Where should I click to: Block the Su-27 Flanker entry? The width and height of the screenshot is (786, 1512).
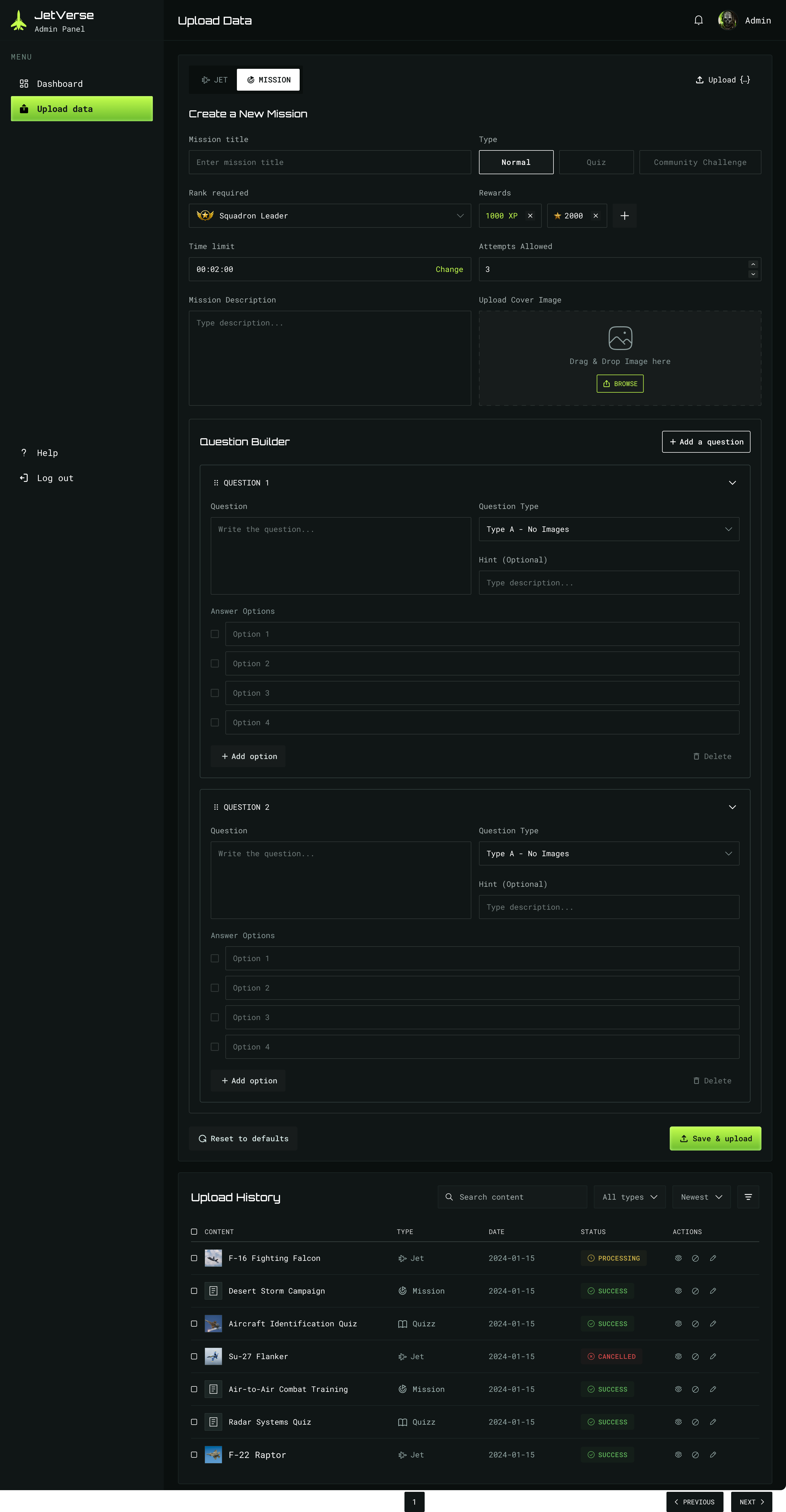[x=696, y=1357]
